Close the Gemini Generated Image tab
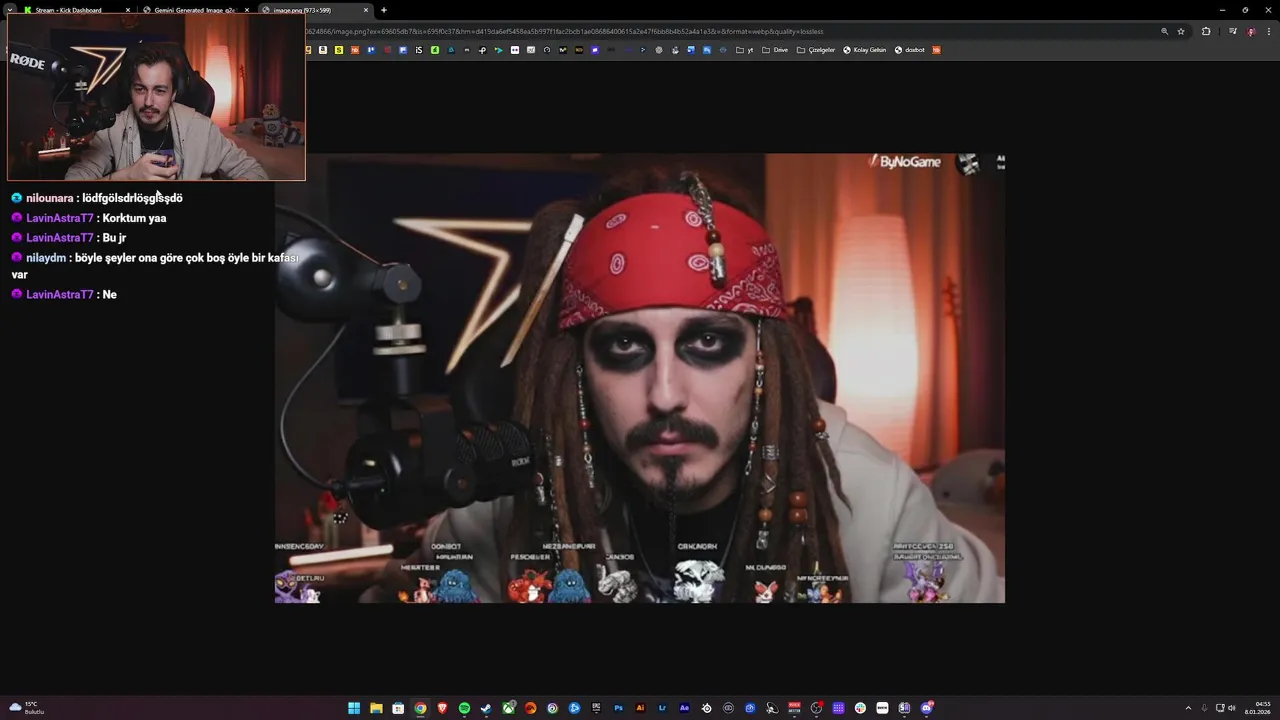1280x720 pixels. tap(247, 10)
